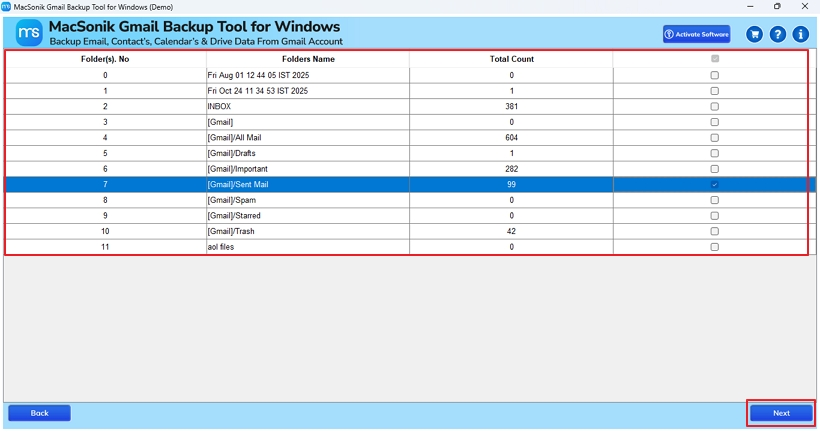
Task: Select the [Gmail]/Important folder name
Action: point(237,169)
